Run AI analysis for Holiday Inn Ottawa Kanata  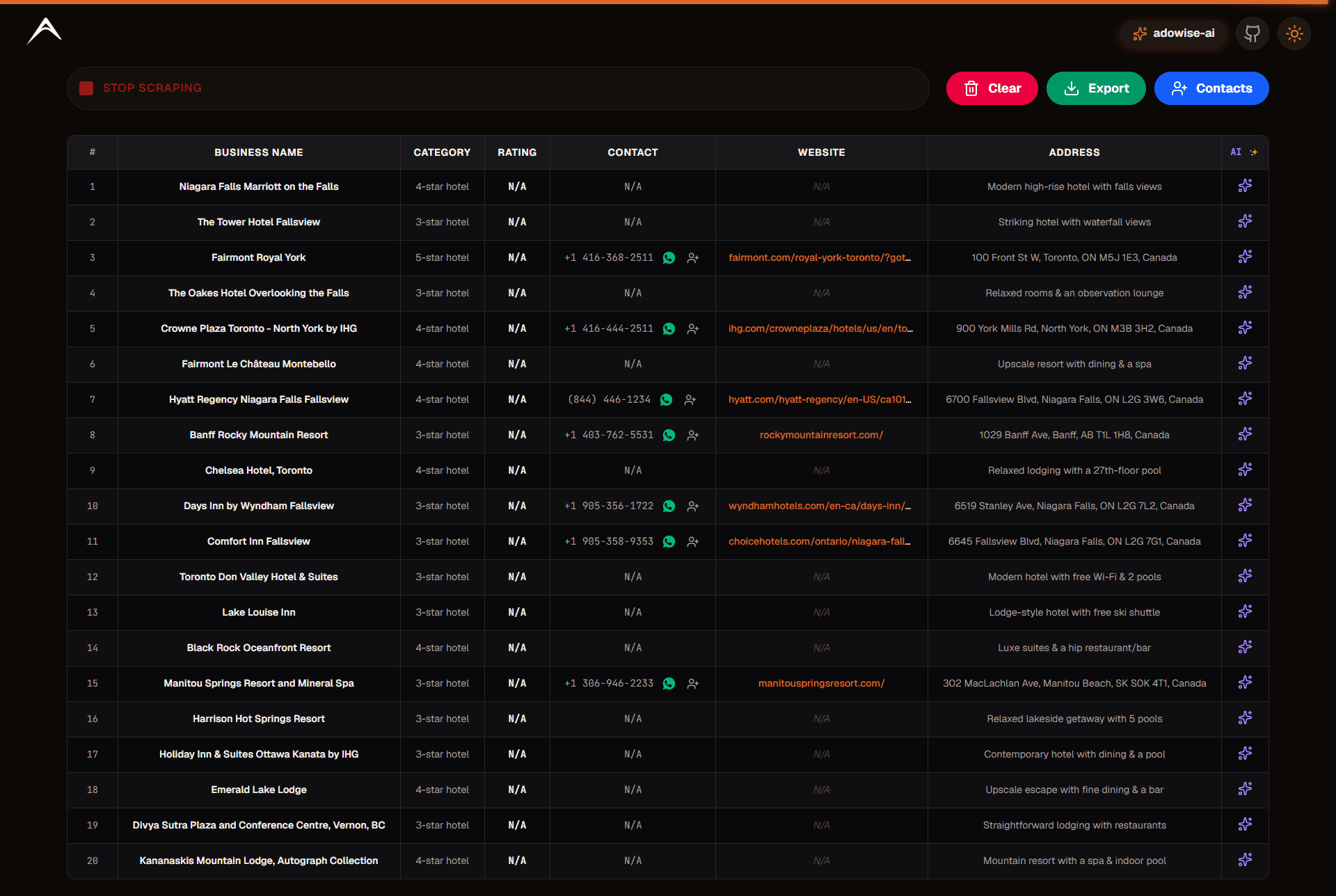point(1245,753)
